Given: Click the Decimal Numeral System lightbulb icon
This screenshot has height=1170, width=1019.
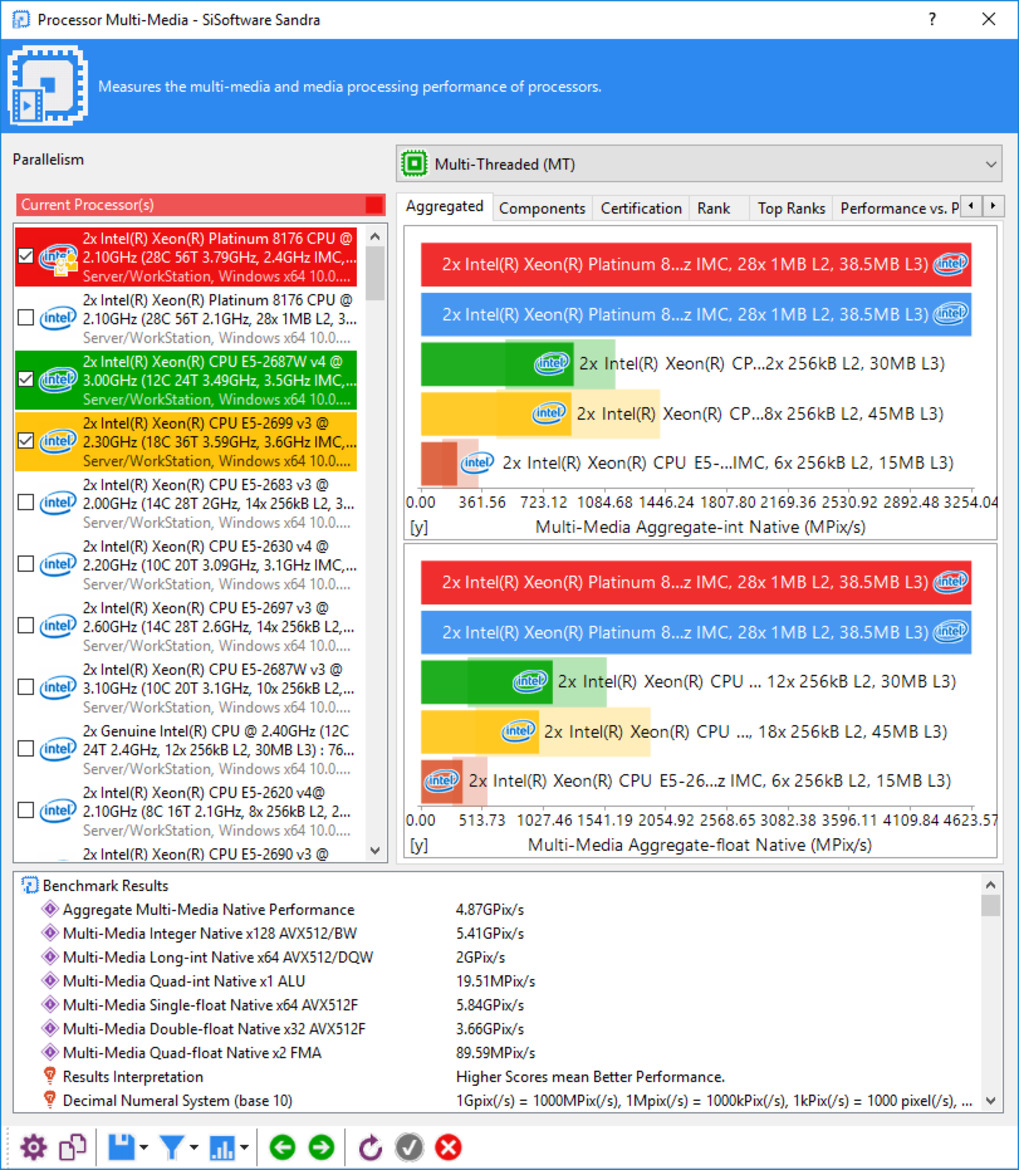Looking at the screenshot, I should 50,1100.
